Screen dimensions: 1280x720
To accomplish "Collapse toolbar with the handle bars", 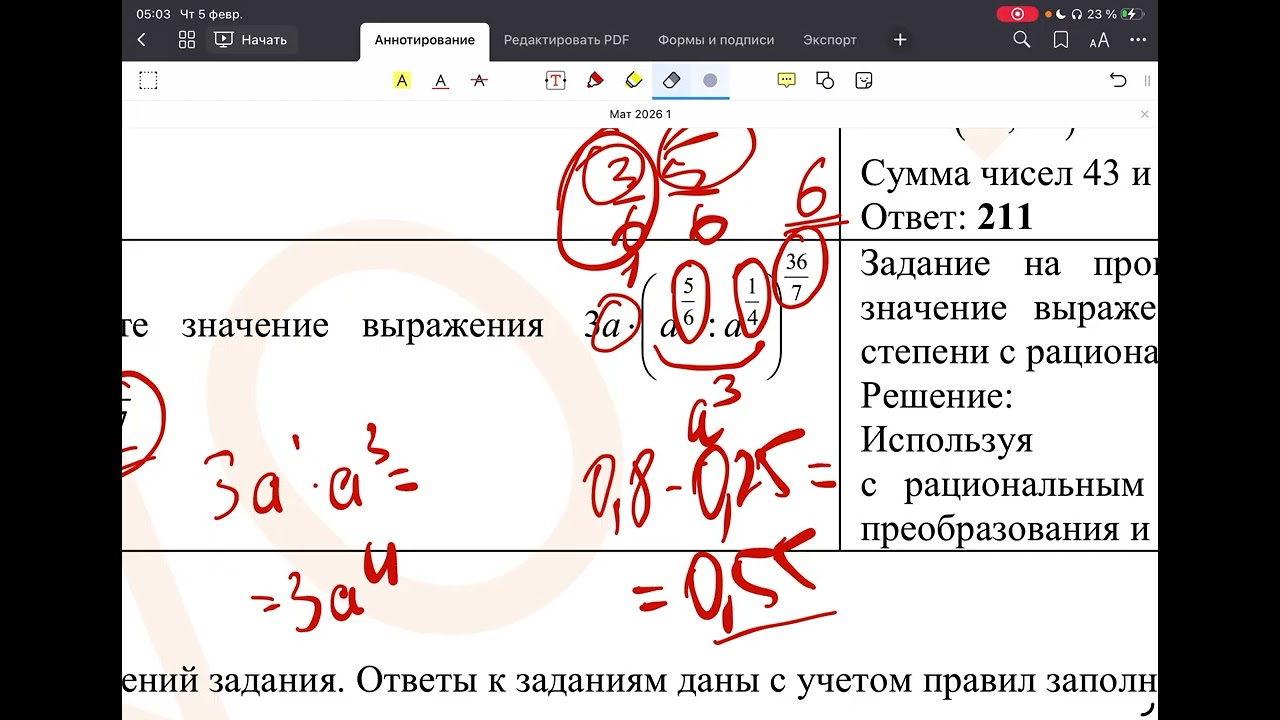I will point(1147,81).
